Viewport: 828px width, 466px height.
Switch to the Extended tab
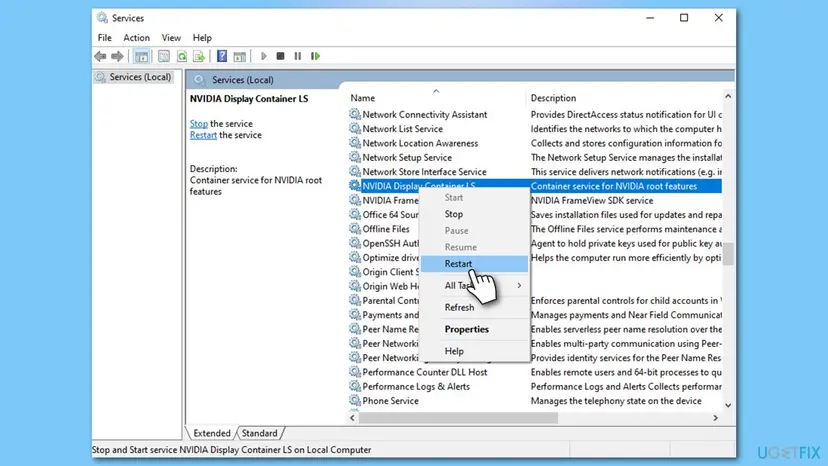212,433
